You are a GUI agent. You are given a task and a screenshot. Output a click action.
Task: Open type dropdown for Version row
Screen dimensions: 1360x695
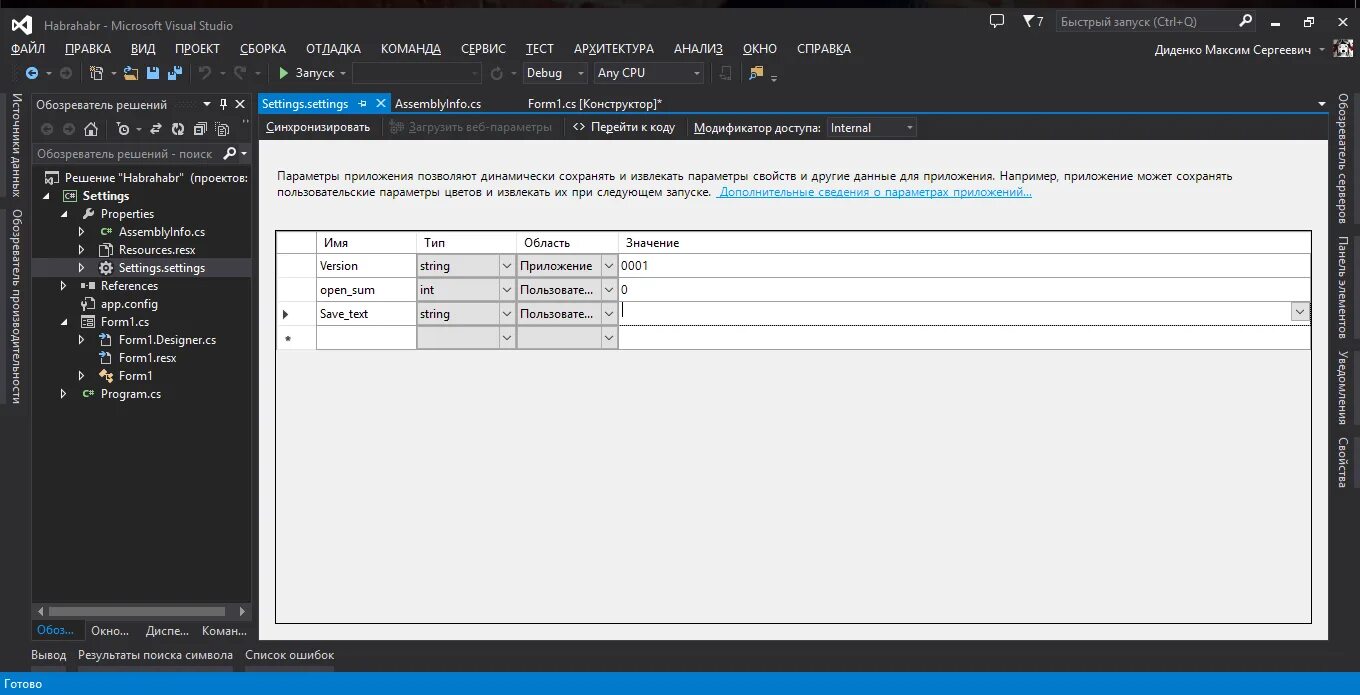pyautogui.click(x=506, y=266)
